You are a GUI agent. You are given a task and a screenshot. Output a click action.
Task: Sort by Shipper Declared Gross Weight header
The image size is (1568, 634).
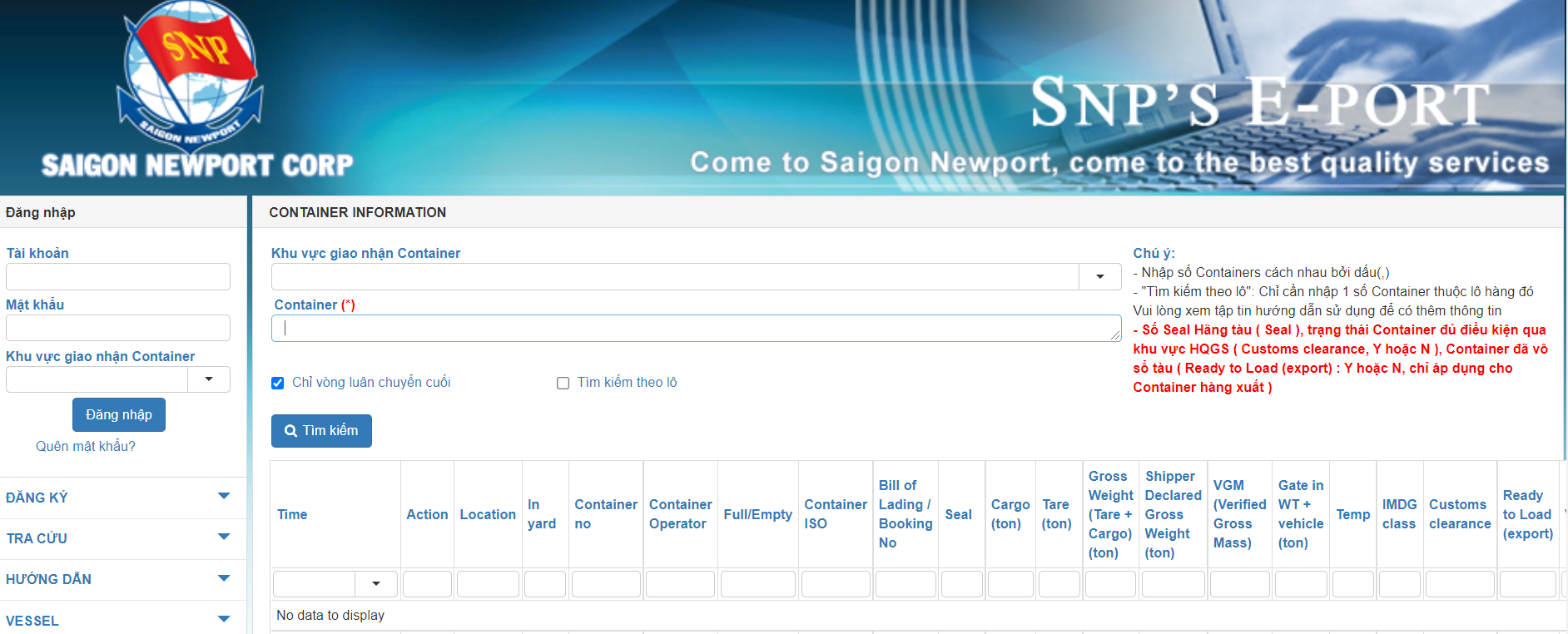[x=1173, y=514]
